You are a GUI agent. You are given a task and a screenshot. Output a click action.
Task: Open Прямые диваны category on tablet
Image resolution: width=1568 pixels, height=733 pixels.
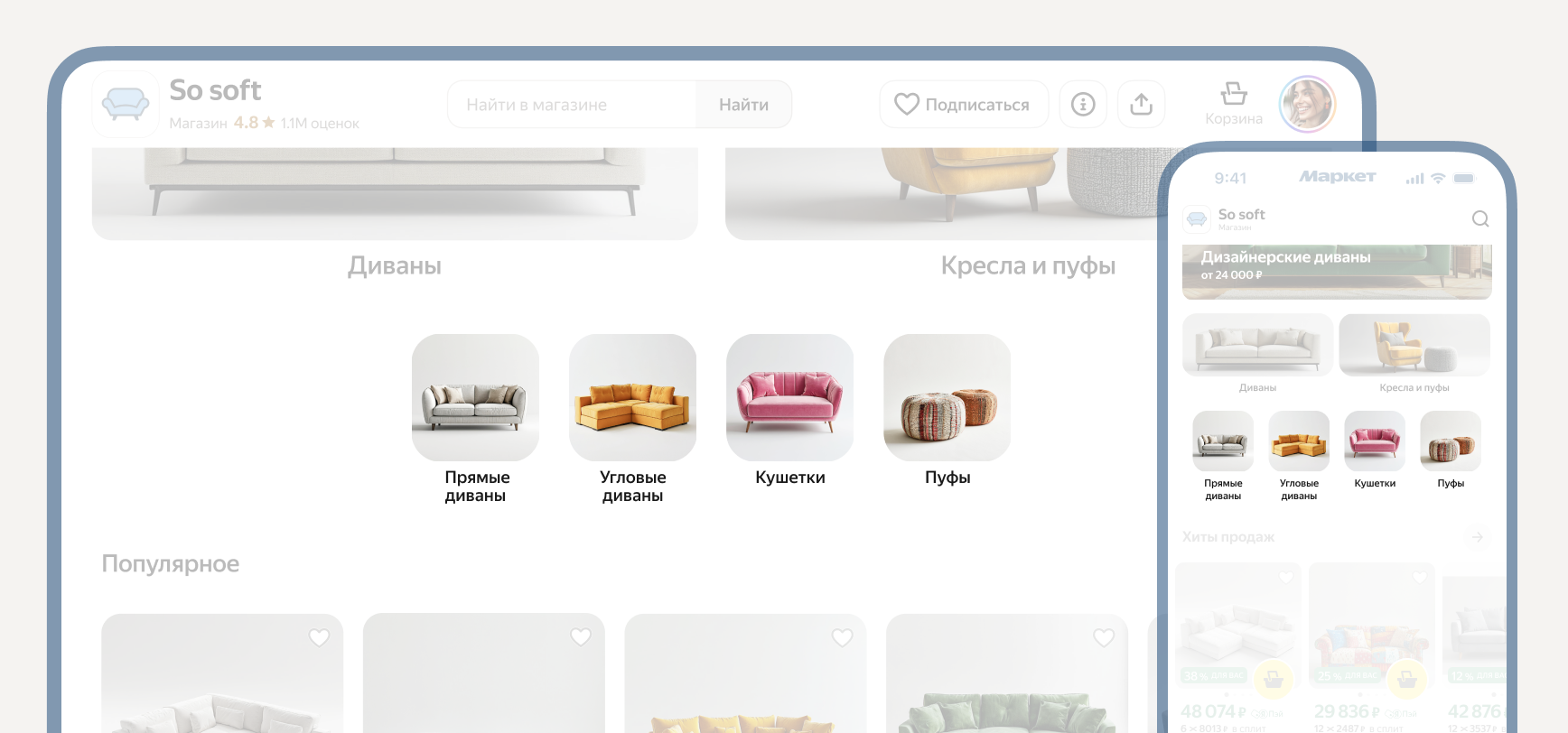point(476,420)
